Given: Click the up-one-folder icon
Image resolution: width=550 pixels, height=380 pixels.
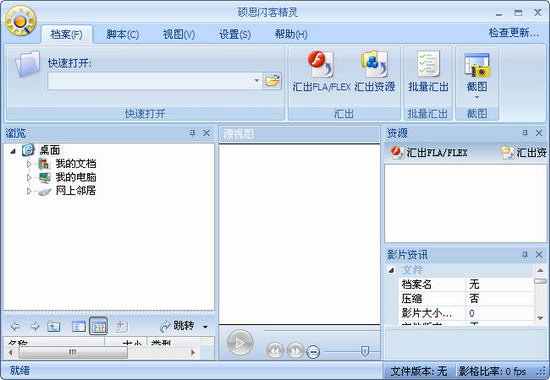Looking at the screenshot, I should pyautogui.click(x=54, y=327).
